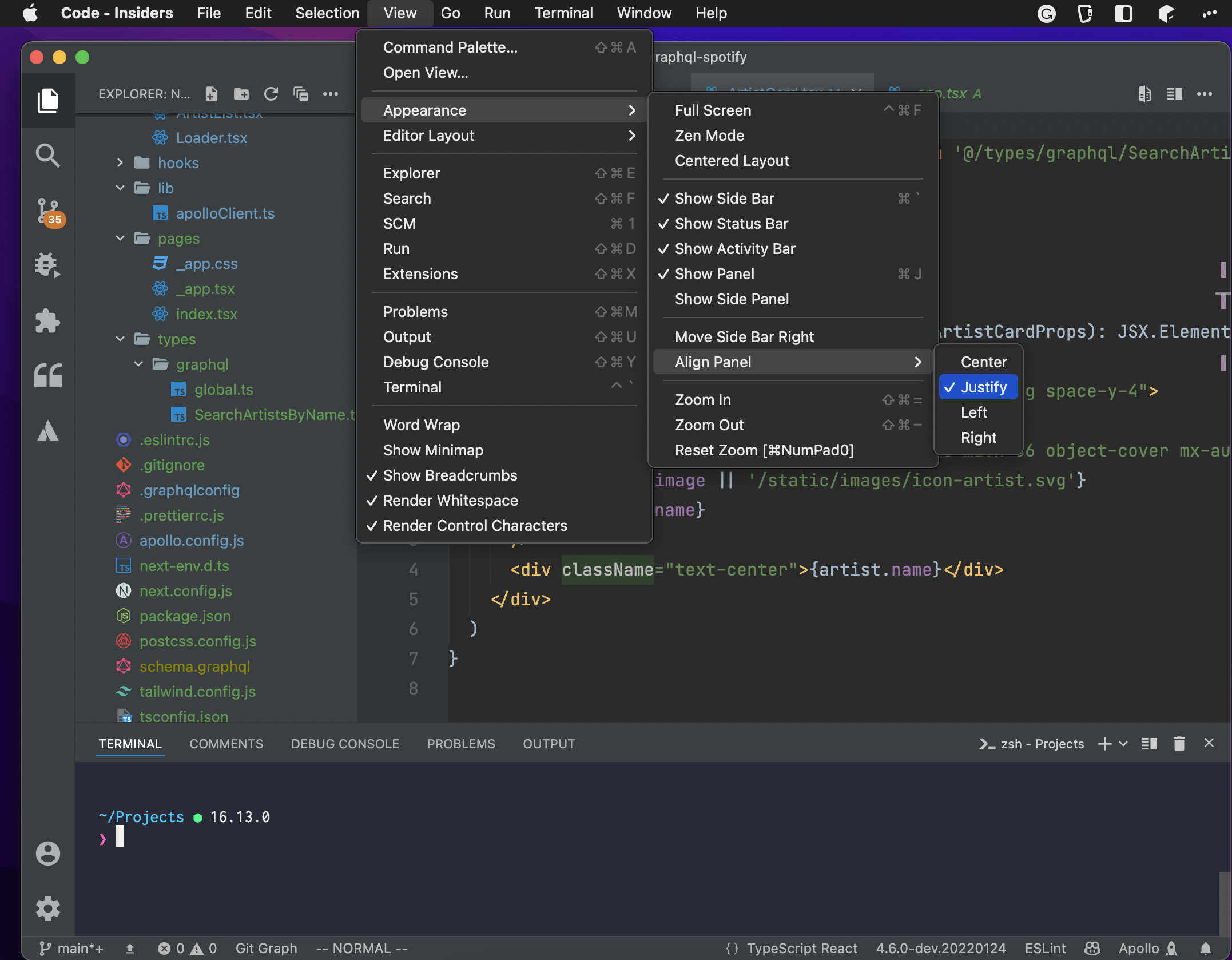Toggle Show Breadcrumbs off

[x=450, y=475]
